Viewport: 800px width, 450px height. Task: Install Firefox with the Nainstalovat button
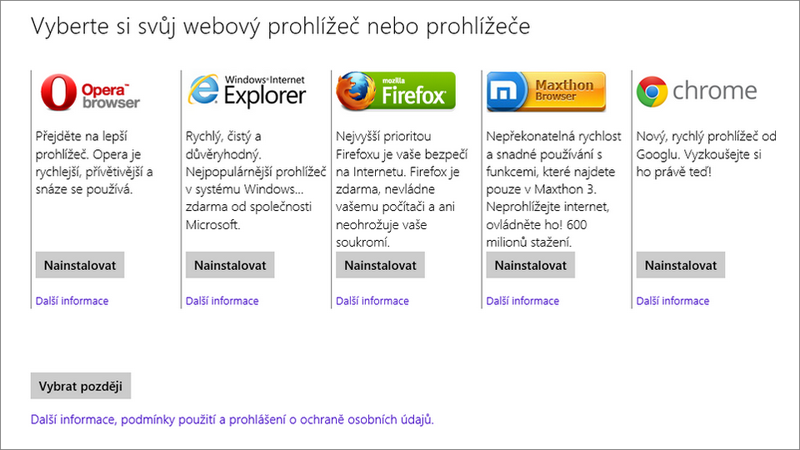point(380,265)
